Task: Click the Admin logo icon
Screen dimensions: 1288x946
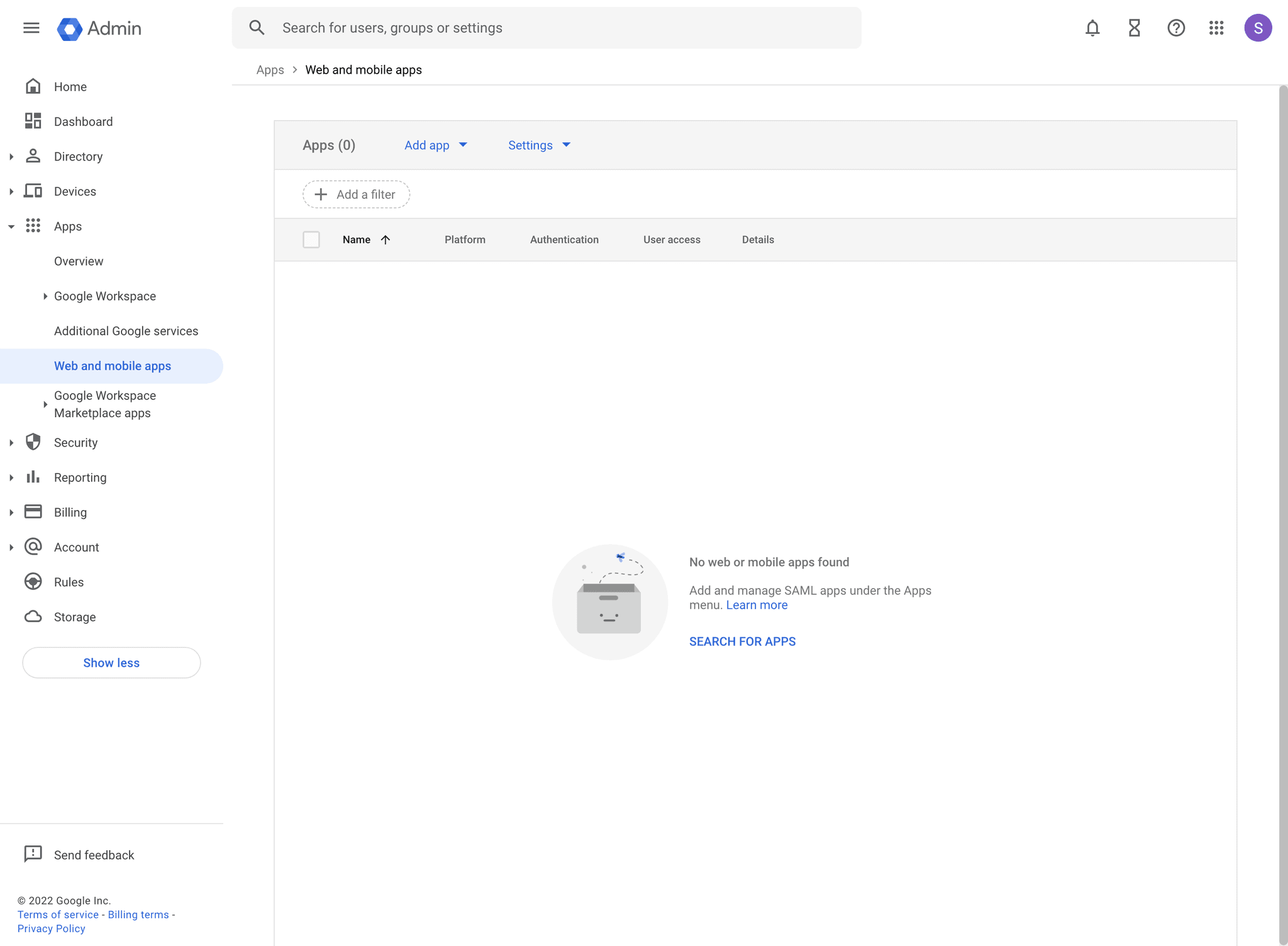Action: pyautogui.click(x=69, y=28)
